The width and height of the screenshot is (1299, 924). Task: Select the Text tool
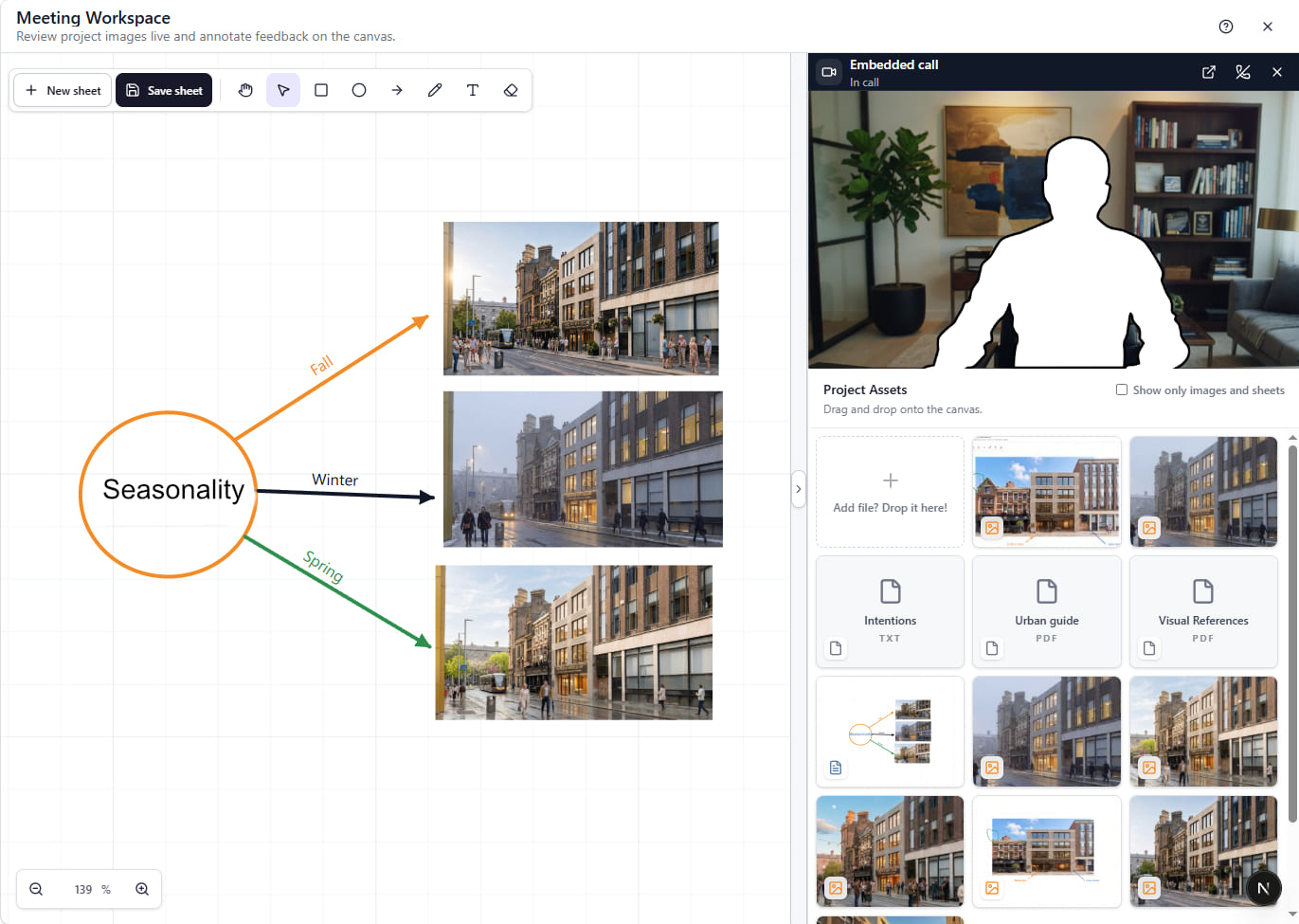(473, 90)
